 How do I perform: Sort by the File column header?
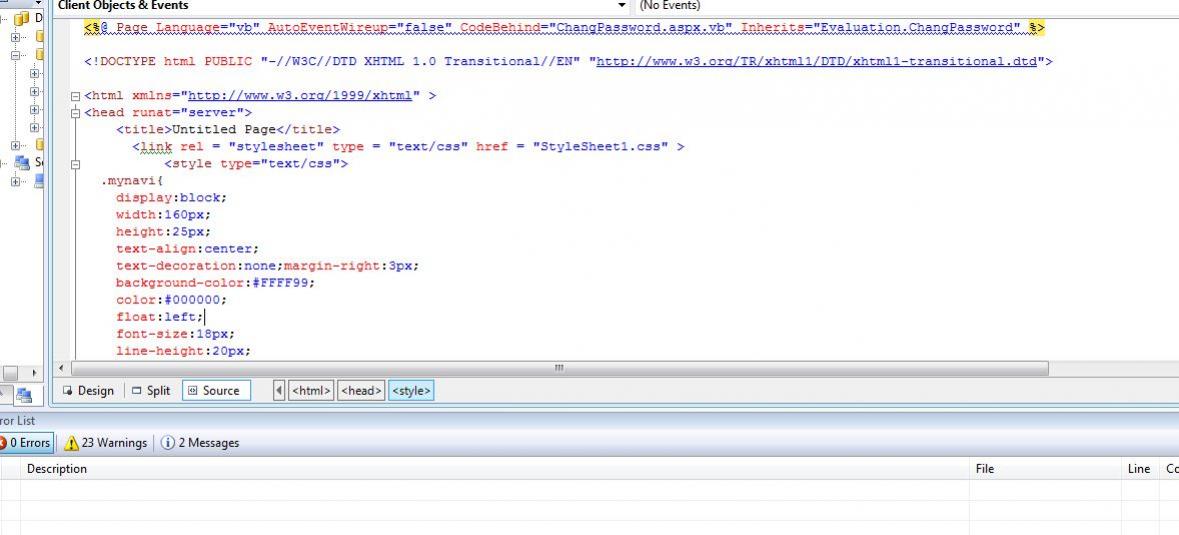1045,469
